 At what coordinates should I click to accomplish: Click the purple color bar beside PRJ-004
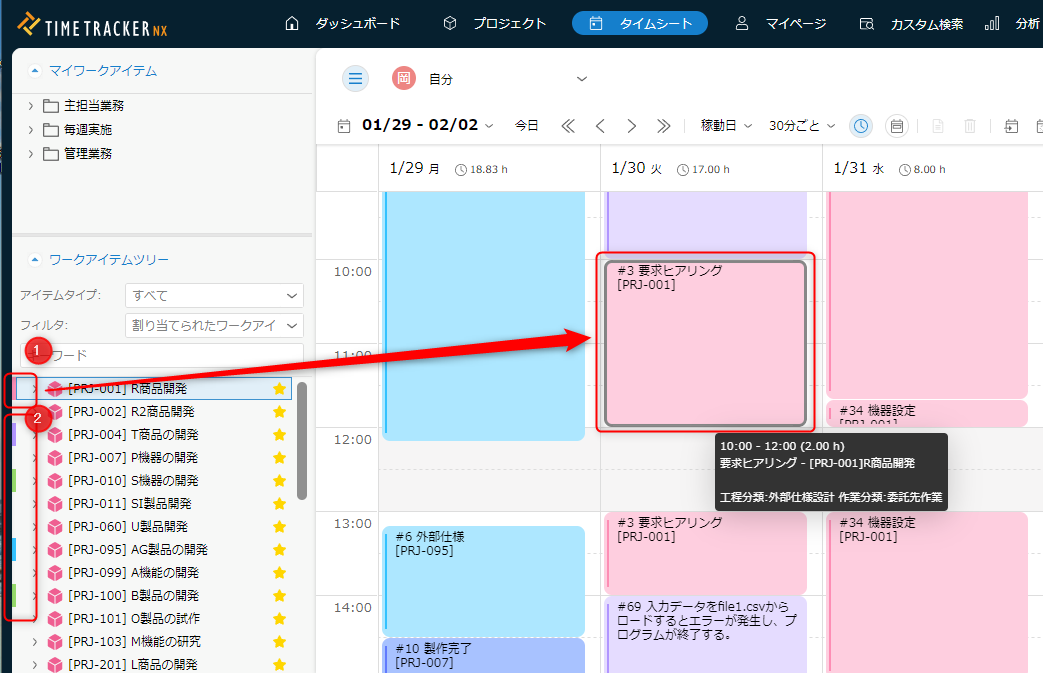[14, 435]
